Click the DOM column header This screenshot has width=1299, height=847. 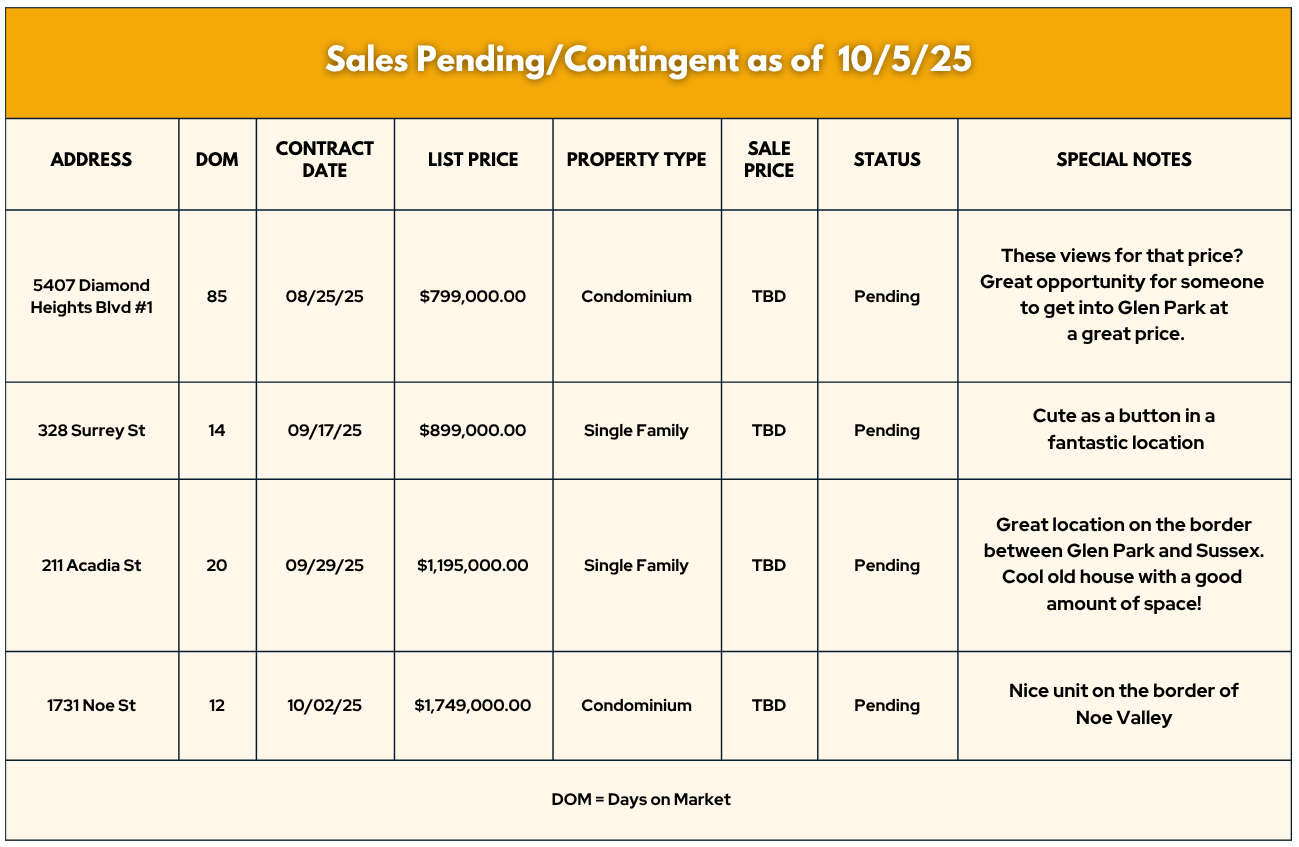(217, 159)
